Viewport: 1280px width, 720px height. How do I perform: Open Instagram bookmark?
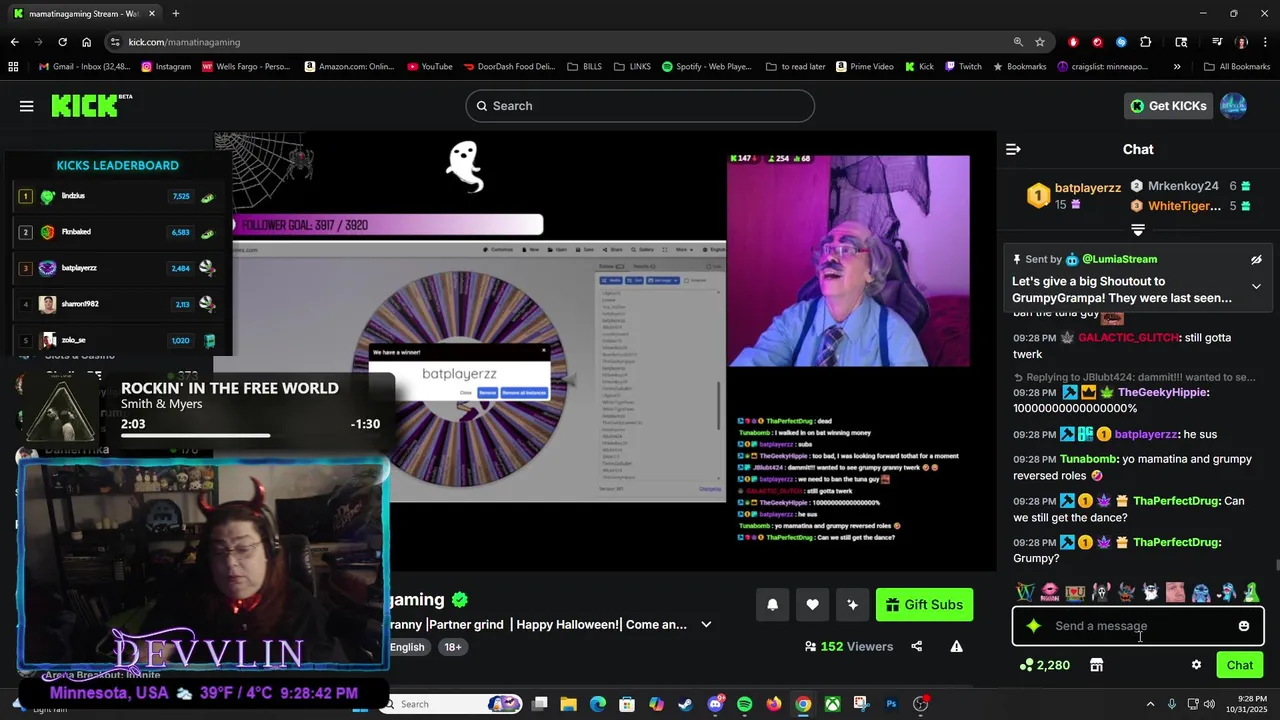click(x=166, y=67)
